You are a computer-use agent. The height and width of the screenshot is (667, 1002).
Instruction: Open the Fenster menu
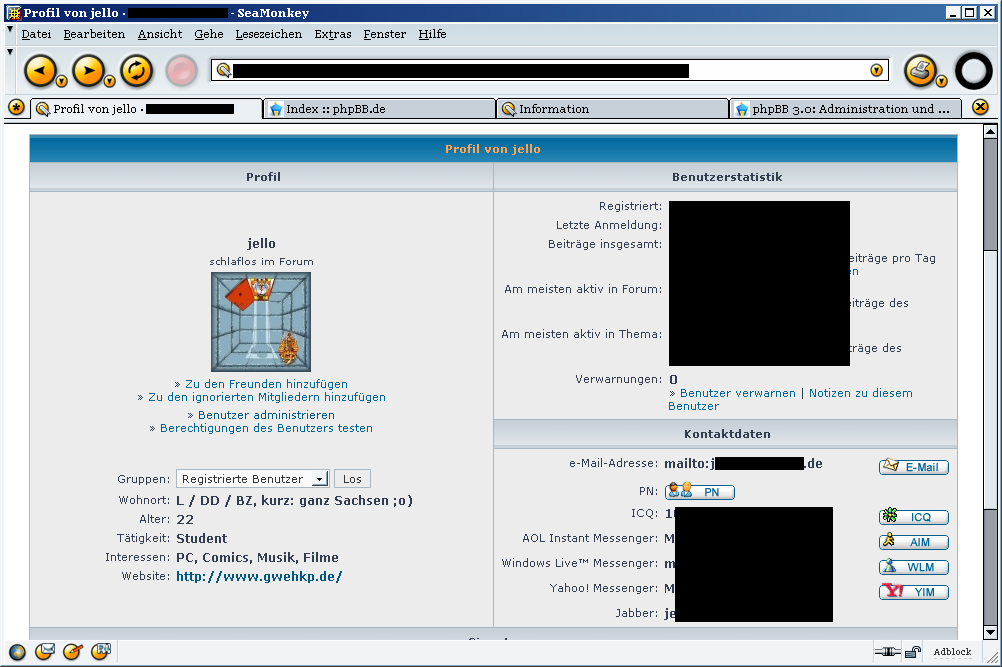pyautogui.click(x=385, y=34)
